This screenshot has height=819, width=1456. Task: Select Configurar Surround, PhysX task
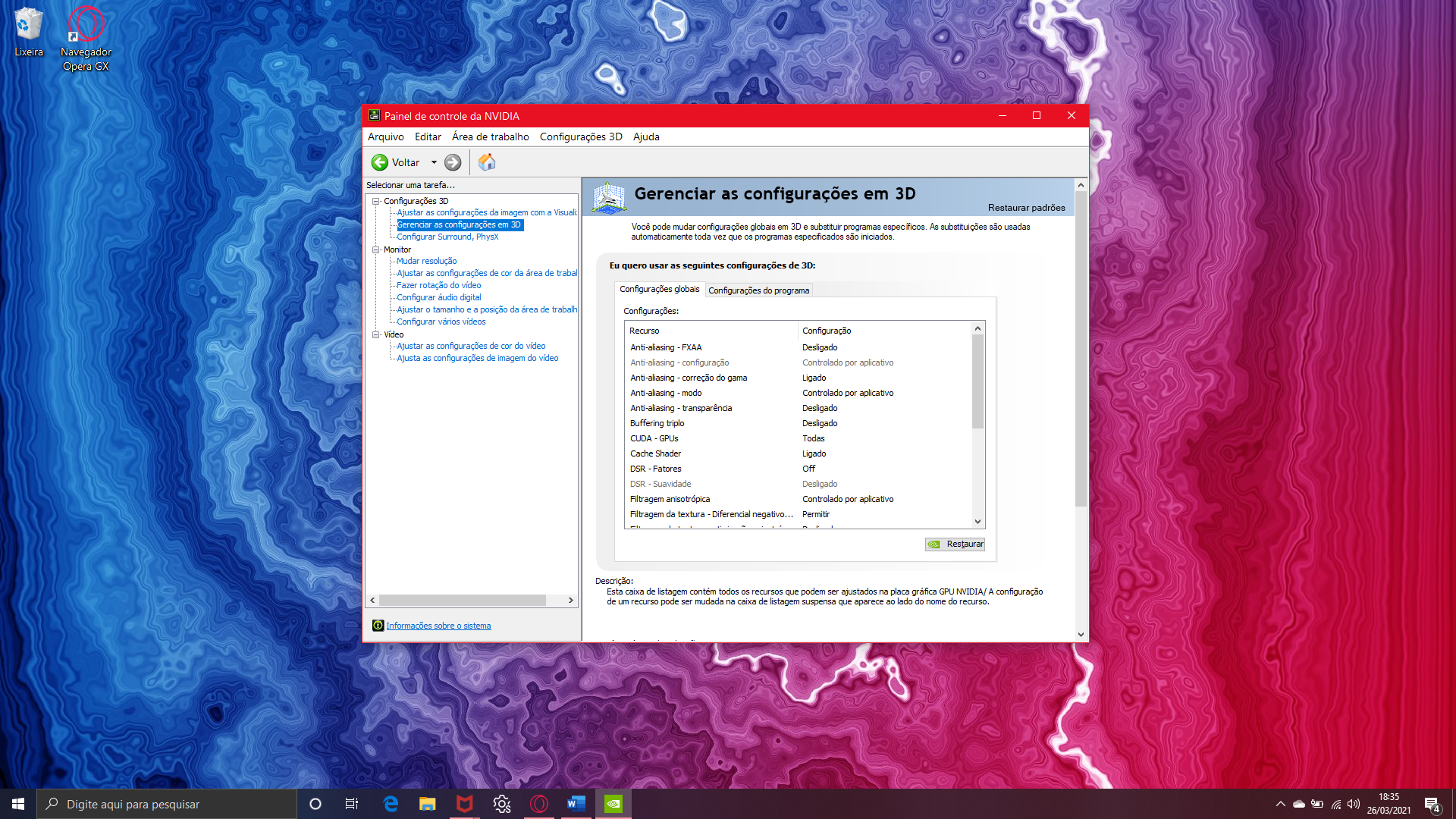447,237
